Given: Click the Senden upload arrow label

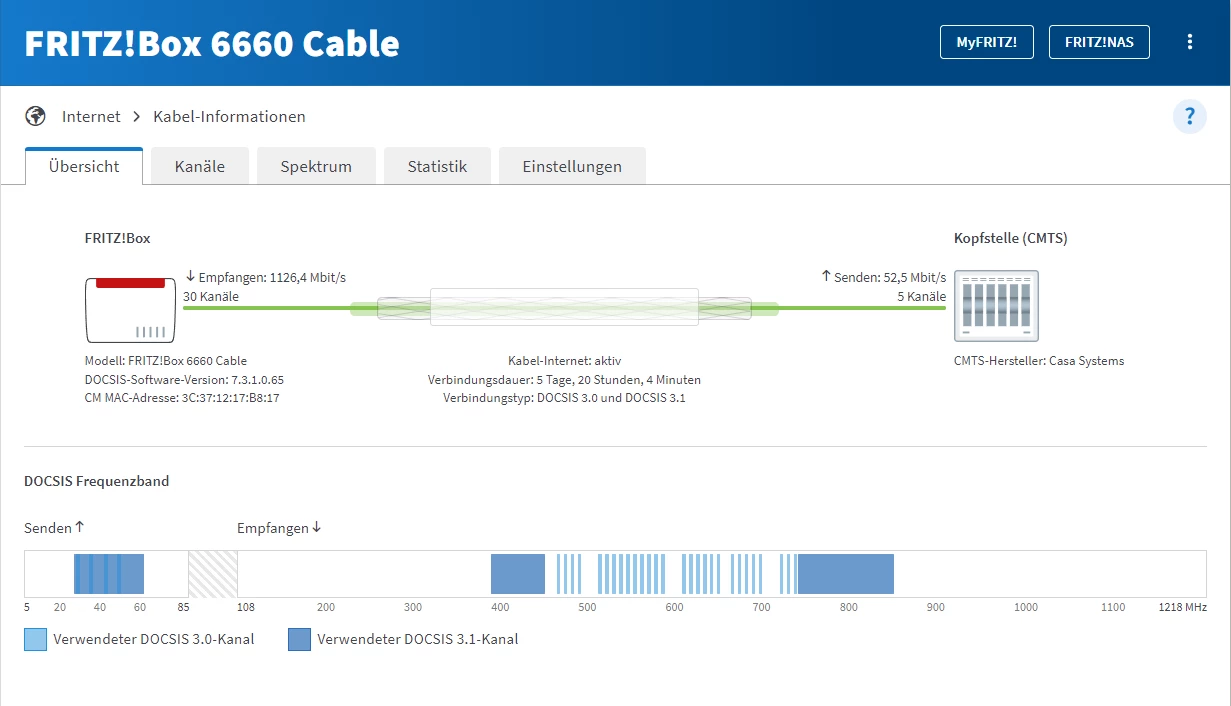Looking at the screenshot, I should tap(55, 528).
